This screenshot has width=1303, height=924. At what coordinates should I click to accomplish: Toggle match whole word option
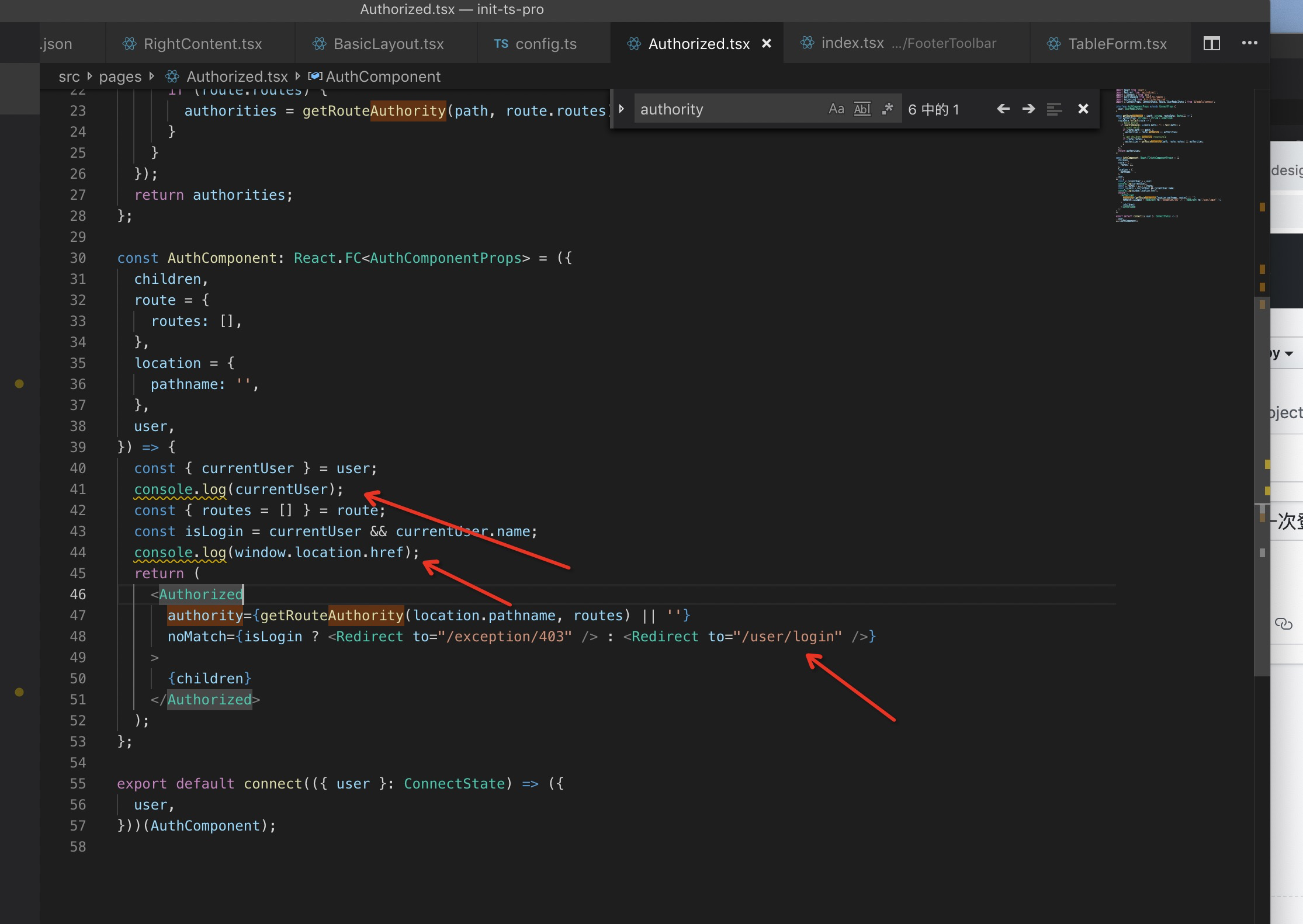[862, 109]
